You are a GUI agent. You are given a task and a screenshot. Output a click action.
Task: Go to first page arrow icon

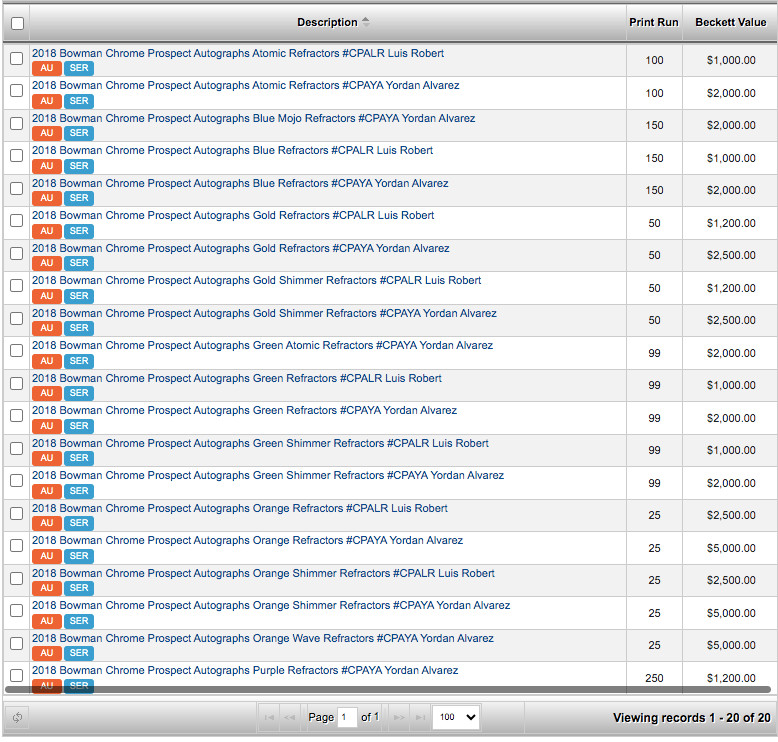click(x=269, y=717)
